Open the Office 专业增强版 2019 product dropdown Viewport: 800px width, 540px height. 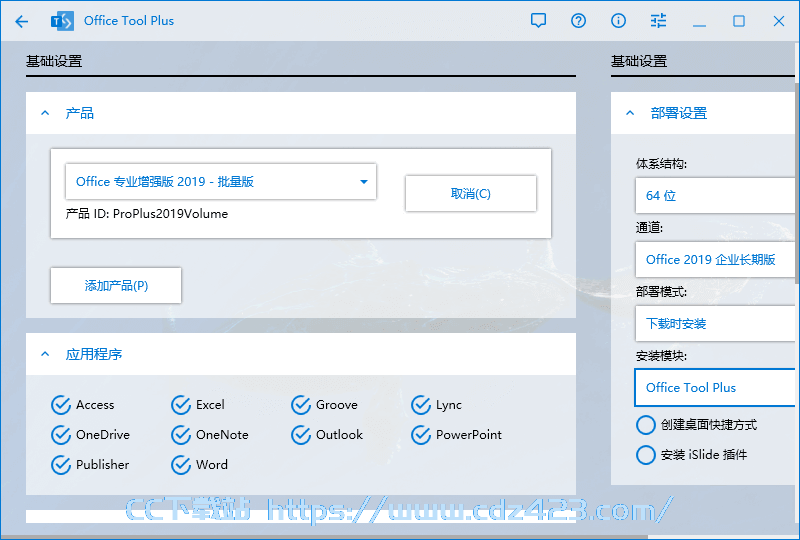click(221, 182)
